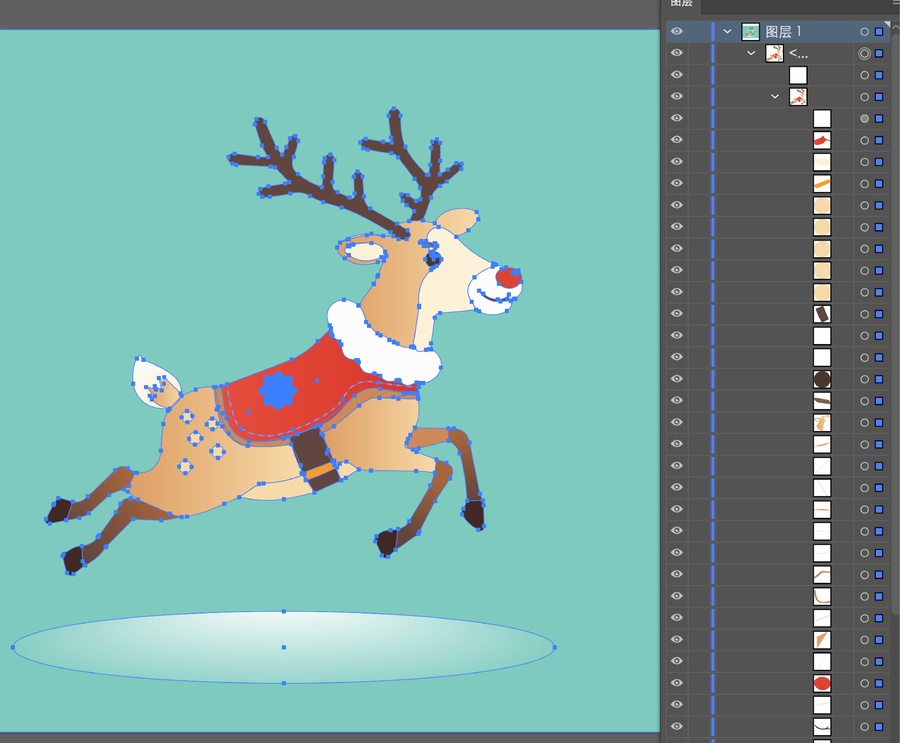Click the pale cream oval thumbnail
Image resolution: width=900 pixels, height=743 pixels.
point(822,162)
